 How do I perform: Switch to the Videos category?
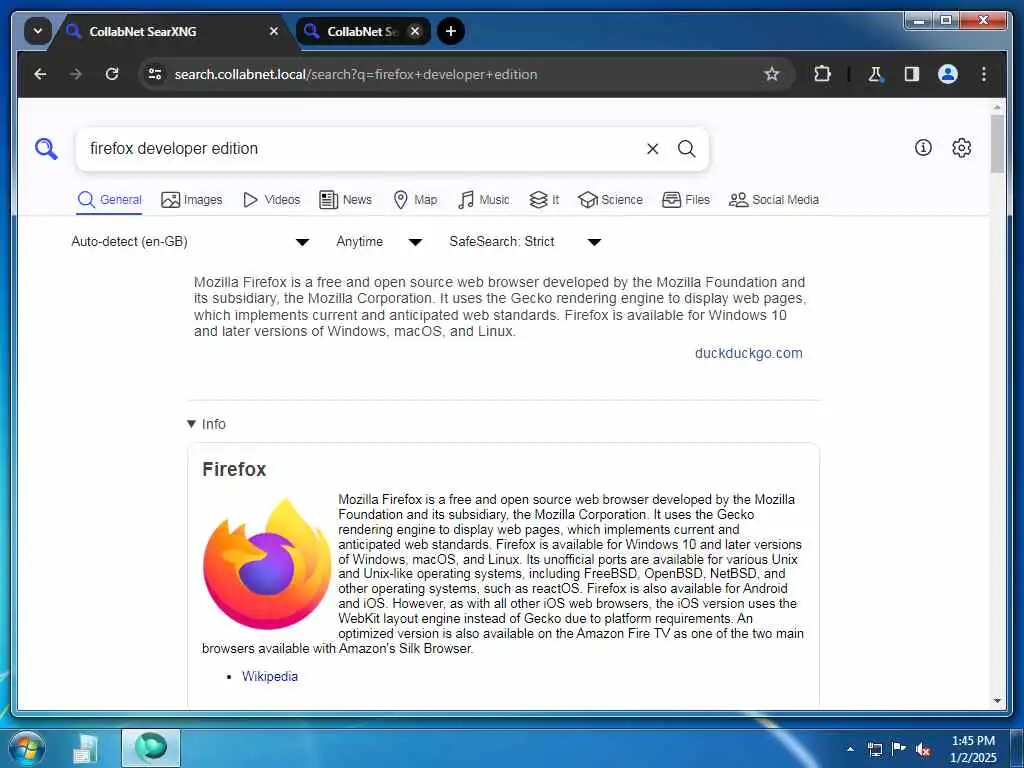[271, 200]
